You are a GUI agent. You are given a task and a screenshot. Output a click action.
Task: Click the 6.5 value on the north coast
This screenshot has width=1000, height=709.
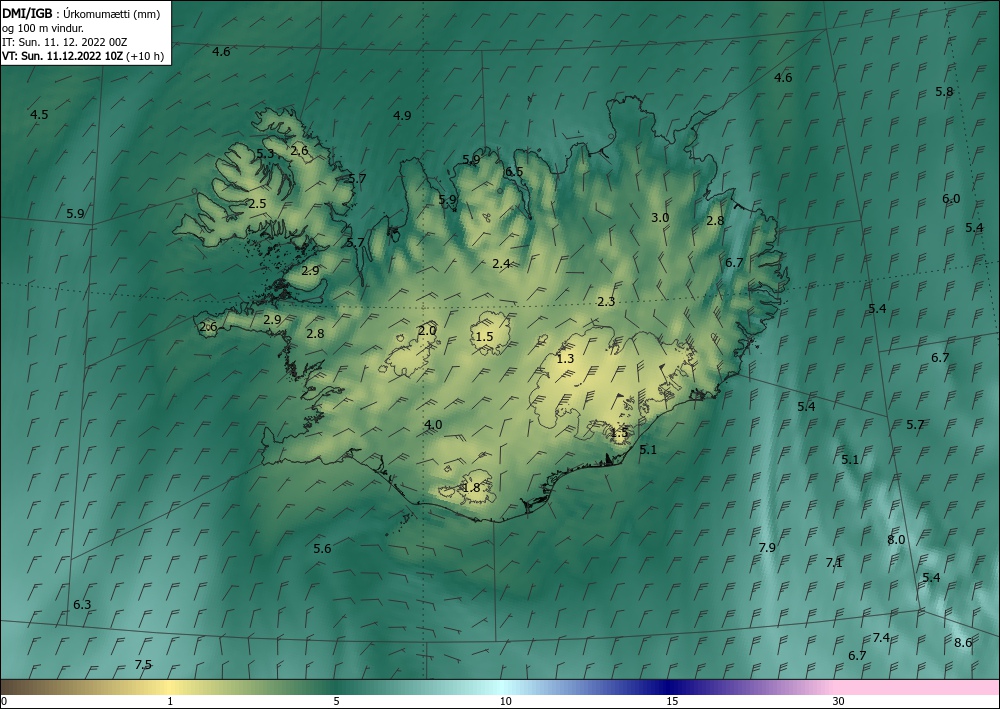click(x=514, y=172)
